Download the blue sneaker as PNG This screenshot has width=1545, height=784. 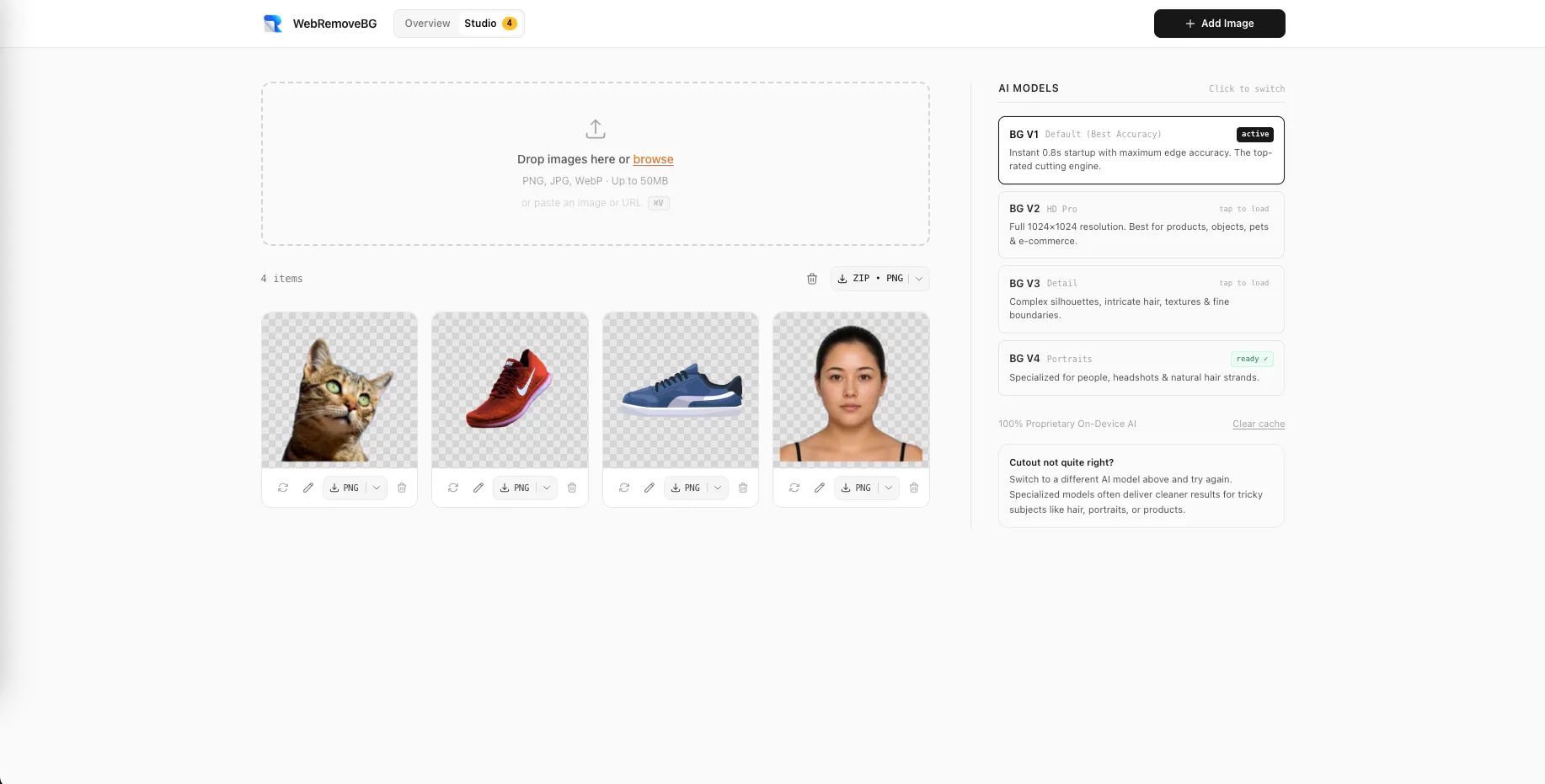point(685,488)
